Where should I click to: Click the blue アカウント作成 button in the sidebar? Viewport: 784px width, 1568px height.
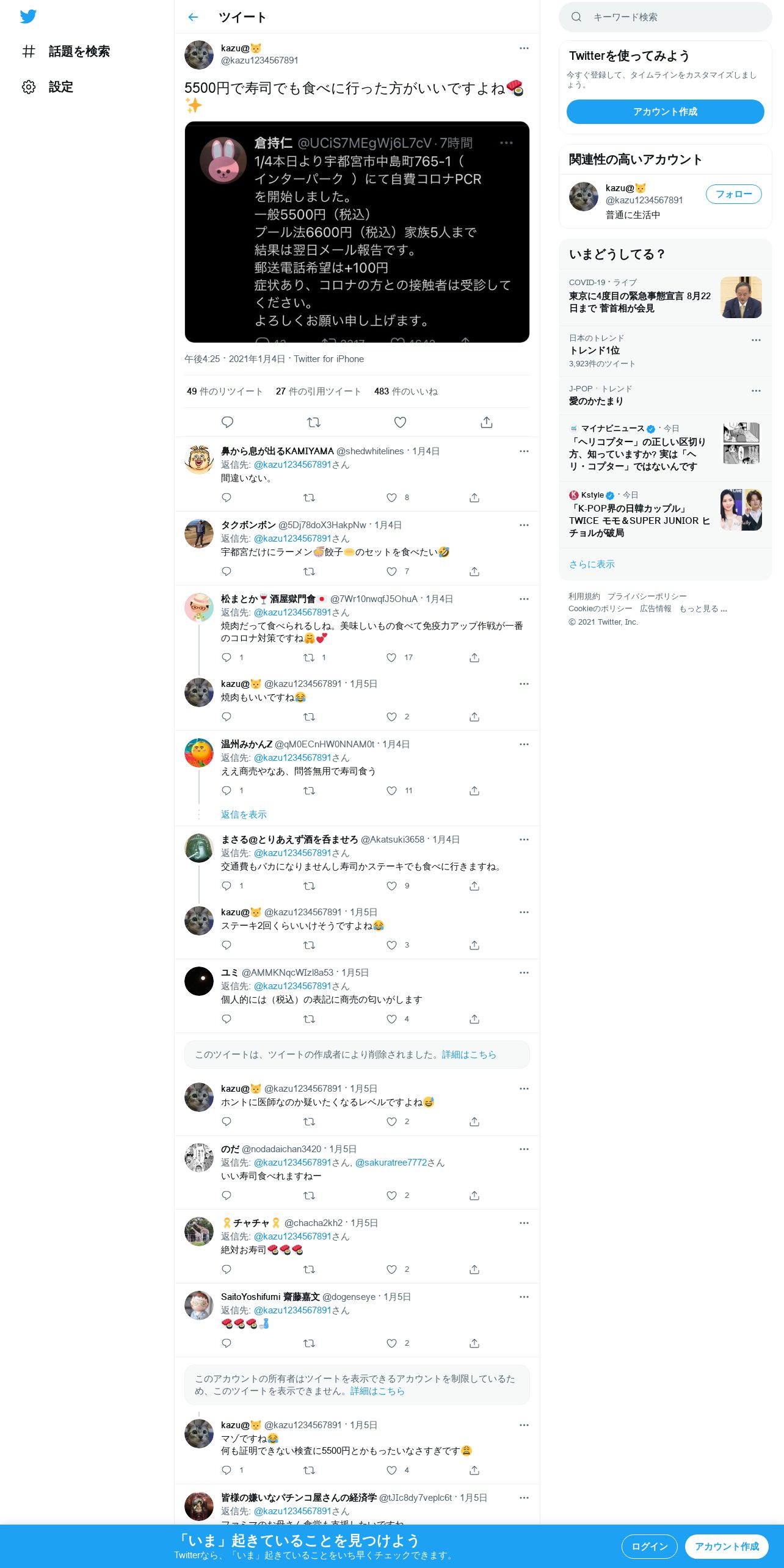pyautogui.click(x=665, y=112)
